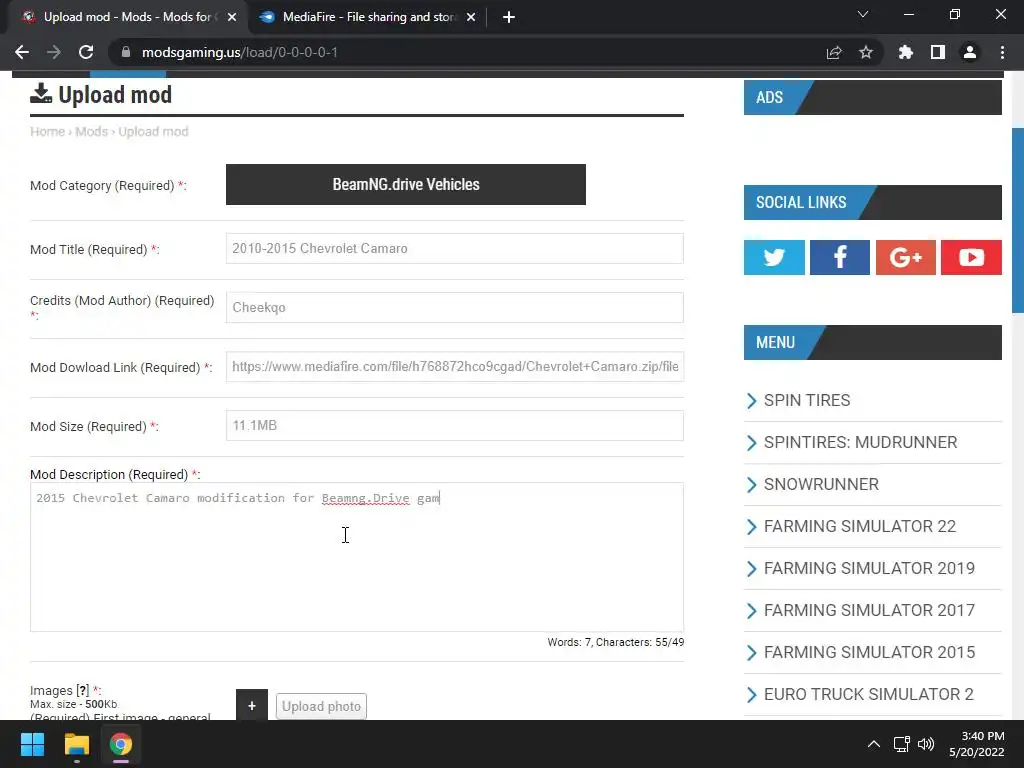Viewport: 1024px width, 768px height.
Task: Click the Mod Download Link field
Action: point(455,366)
